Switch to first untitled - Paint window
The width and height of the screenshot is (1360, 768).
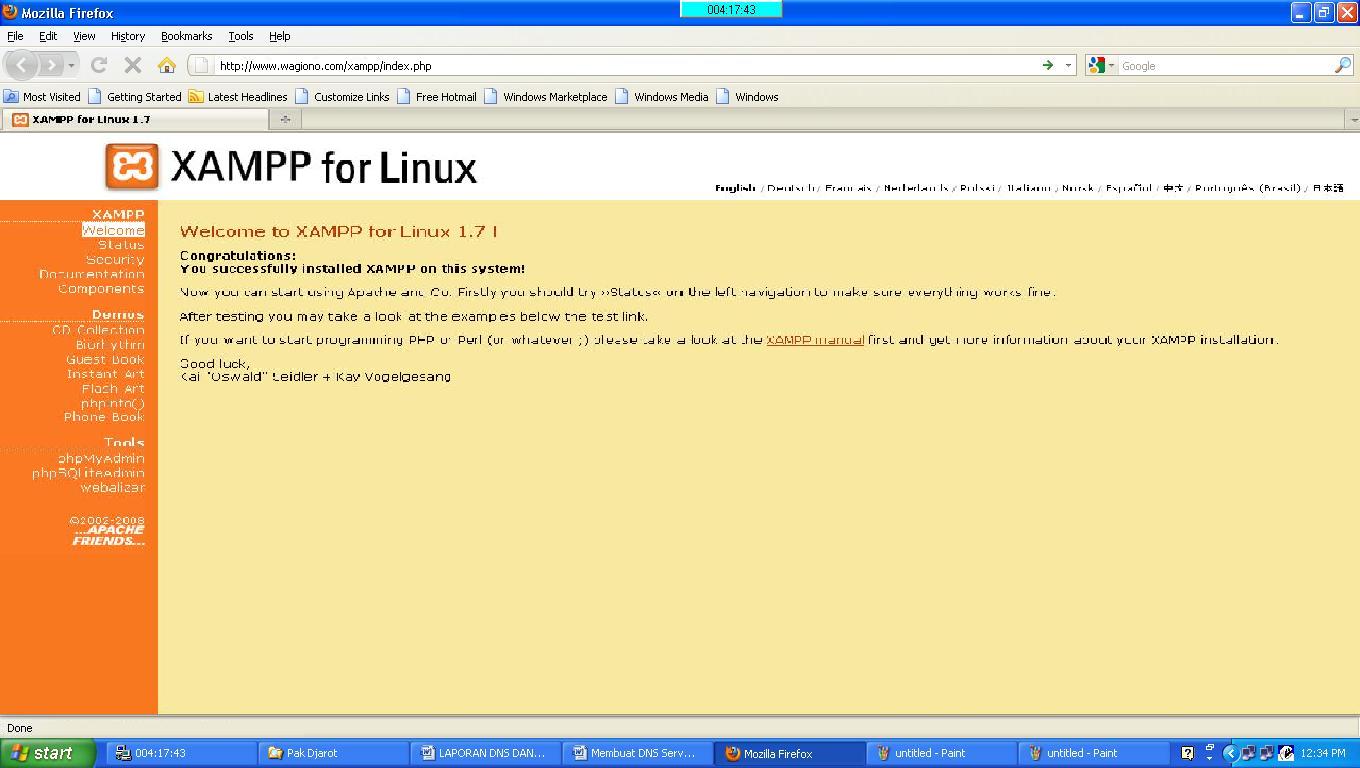pyautogui.click(x=941, y=753)
